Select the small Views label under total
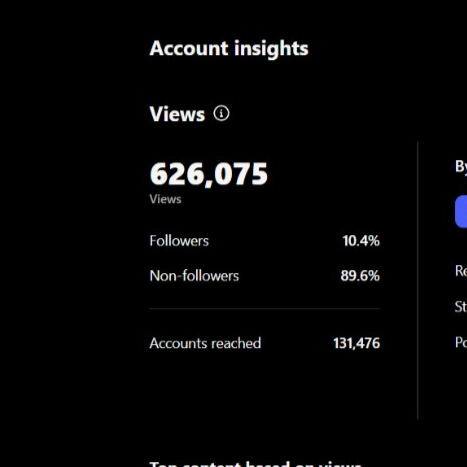 click(165, 199)
